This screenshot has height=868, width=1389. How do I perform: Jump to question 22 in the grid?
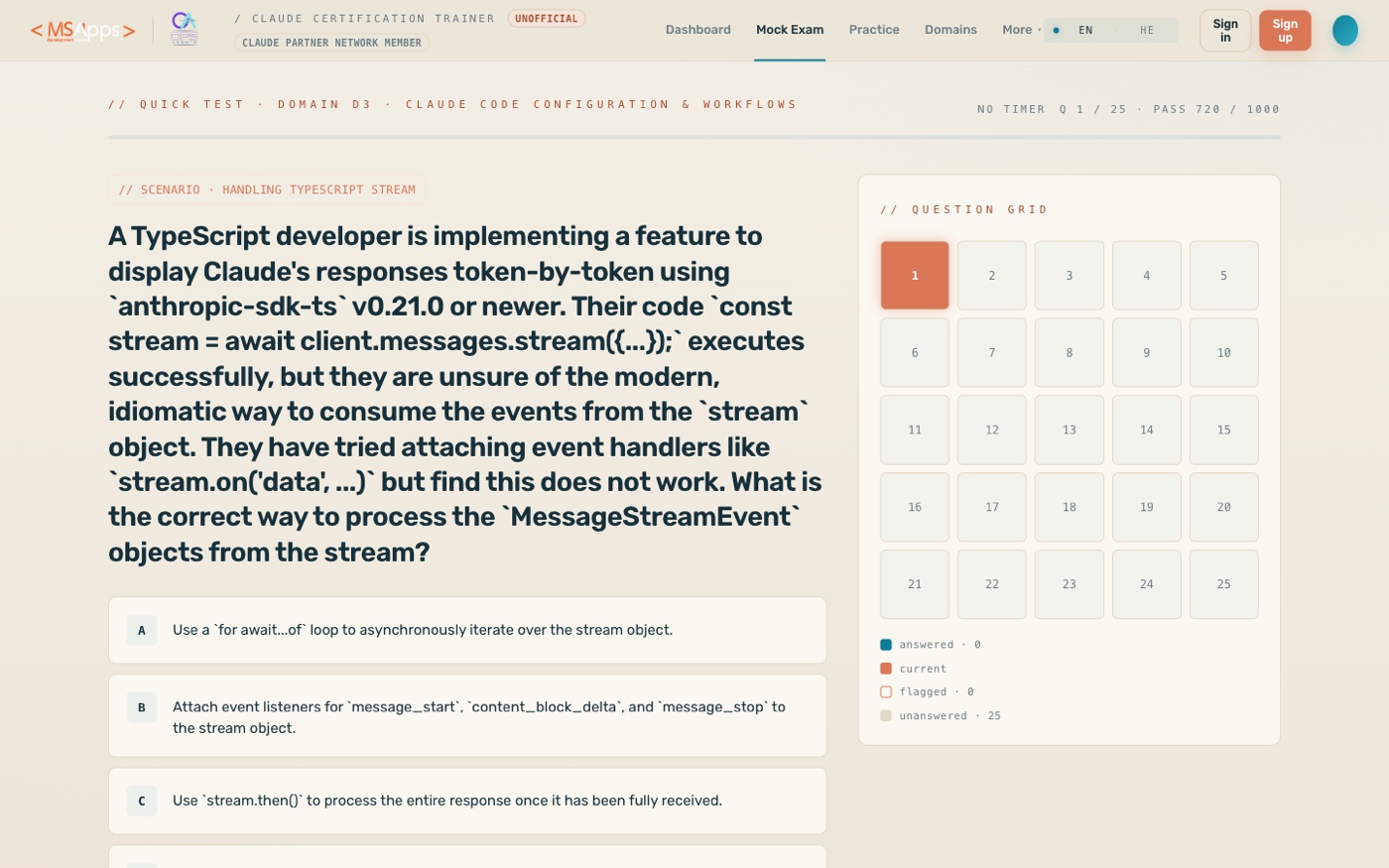[x=992, y=585]
